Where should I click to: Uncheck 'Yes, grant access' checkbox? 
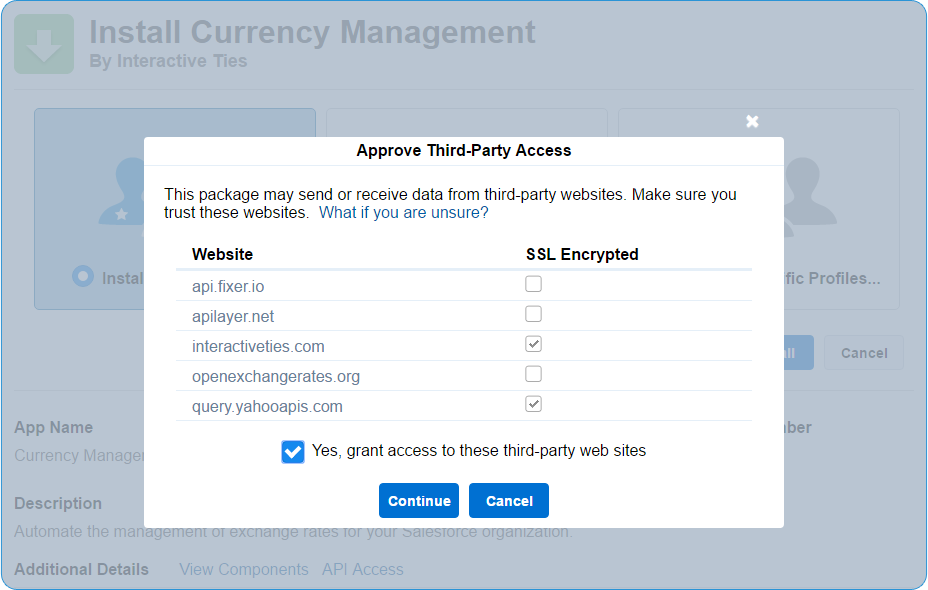(x=293, y=452)
